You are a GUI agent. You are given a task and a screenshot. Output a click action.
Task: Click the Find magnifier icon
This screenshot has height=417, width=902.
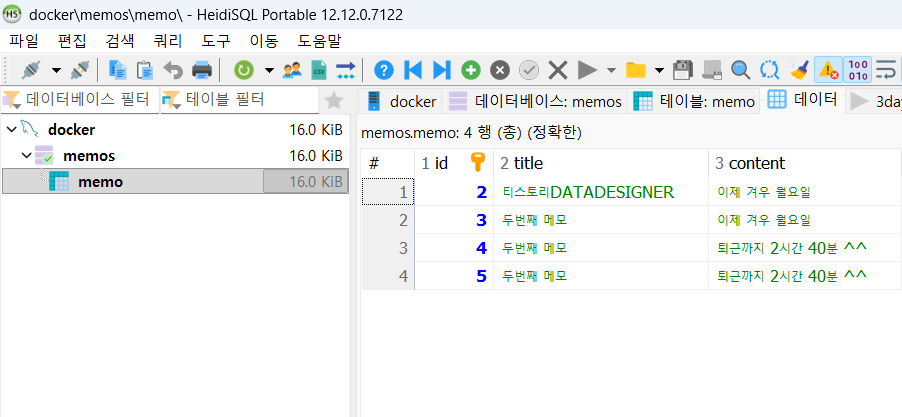pos(740,70)
